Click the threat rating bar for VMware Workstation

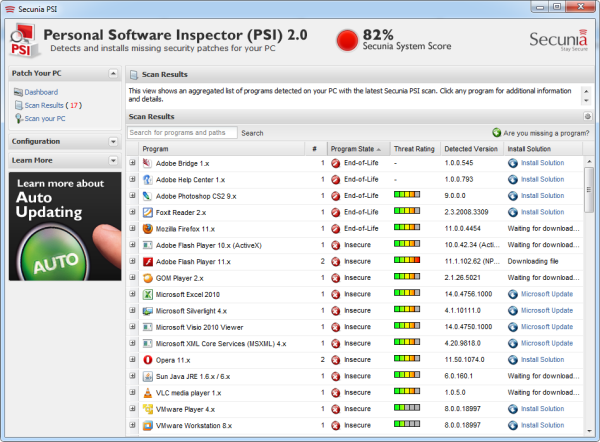pos(407,424)
